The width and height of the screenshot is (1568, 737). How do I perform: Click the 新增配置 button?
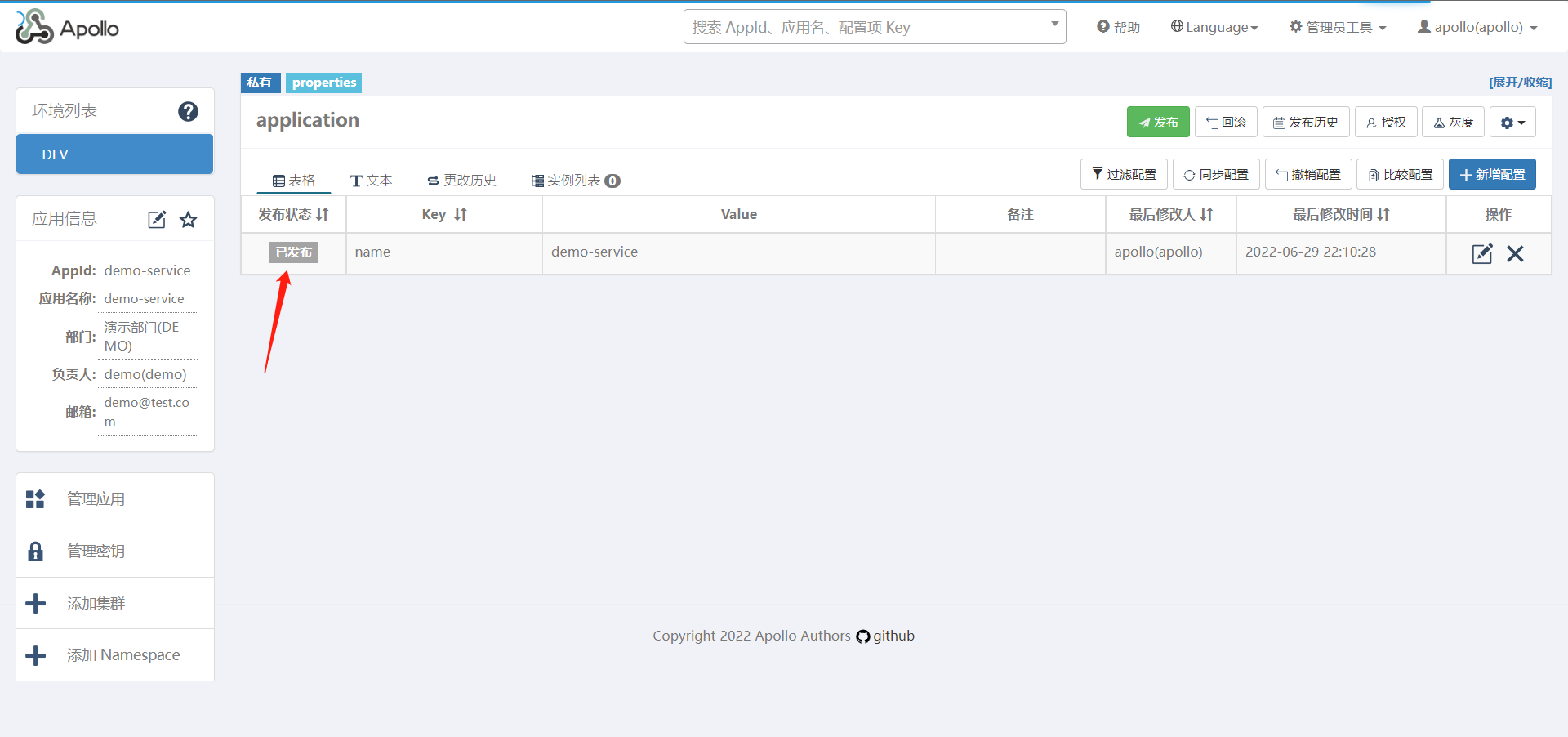[x=1492, y=175]
